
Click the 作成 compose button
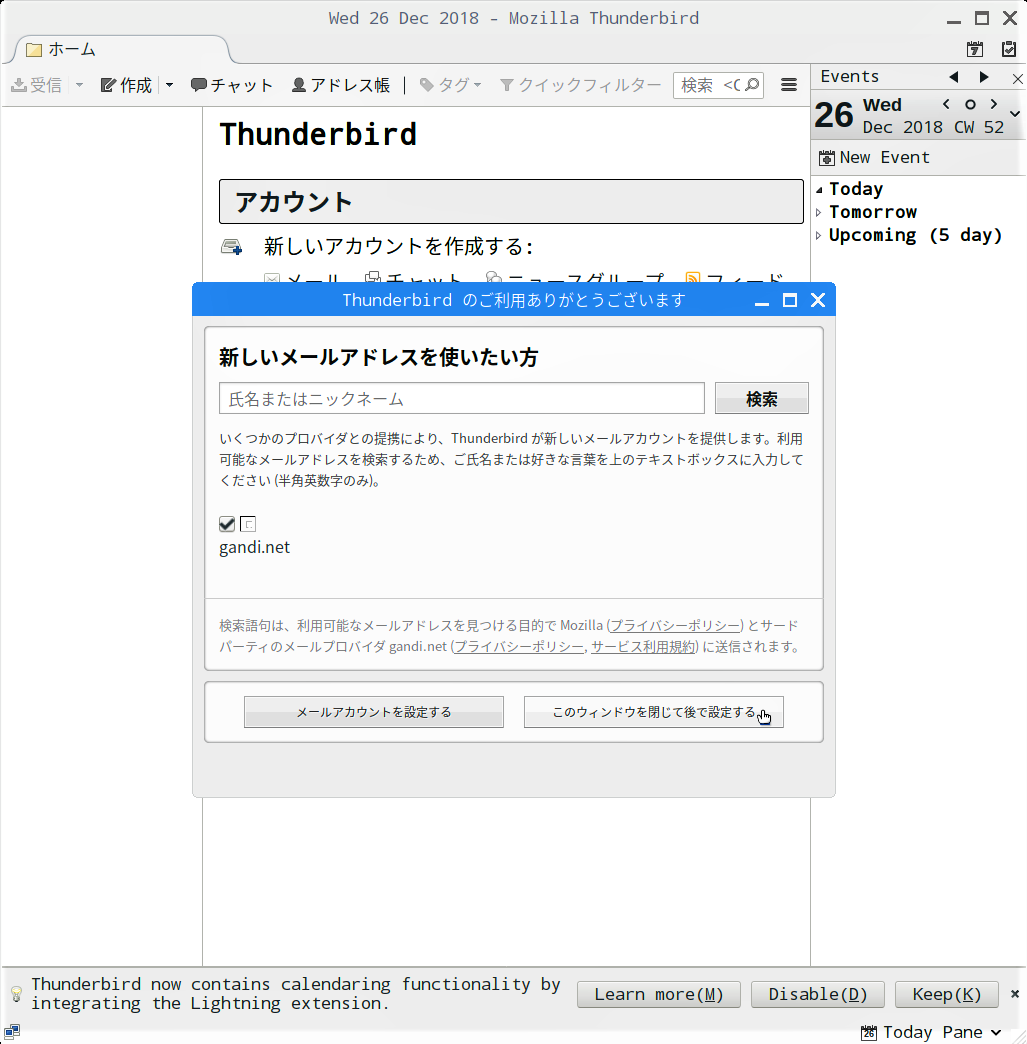coord(127,85)
